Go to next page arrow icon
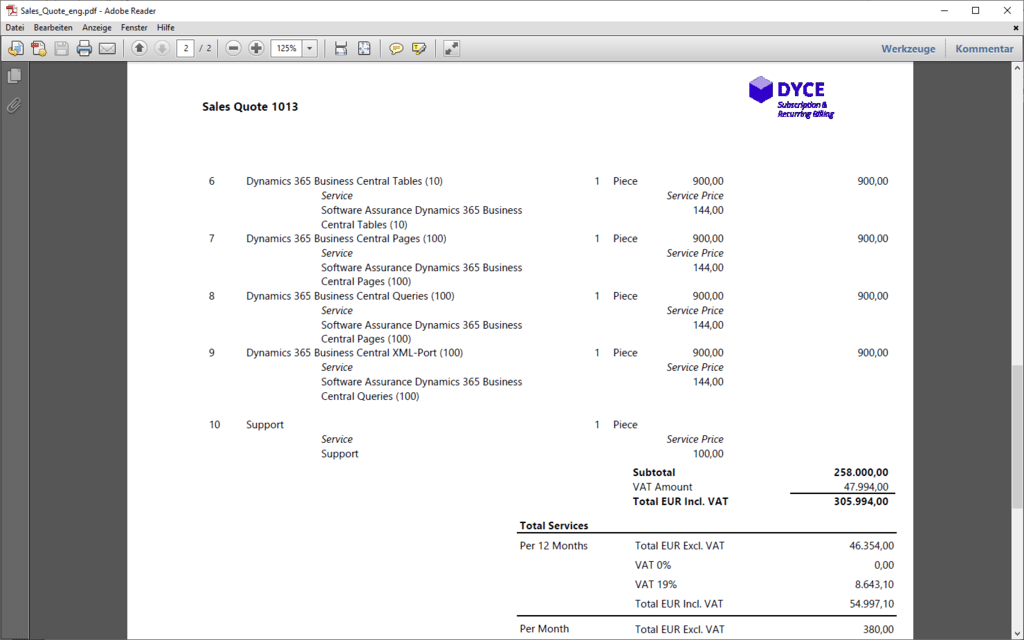1024x640 pixels. (162, 48)
